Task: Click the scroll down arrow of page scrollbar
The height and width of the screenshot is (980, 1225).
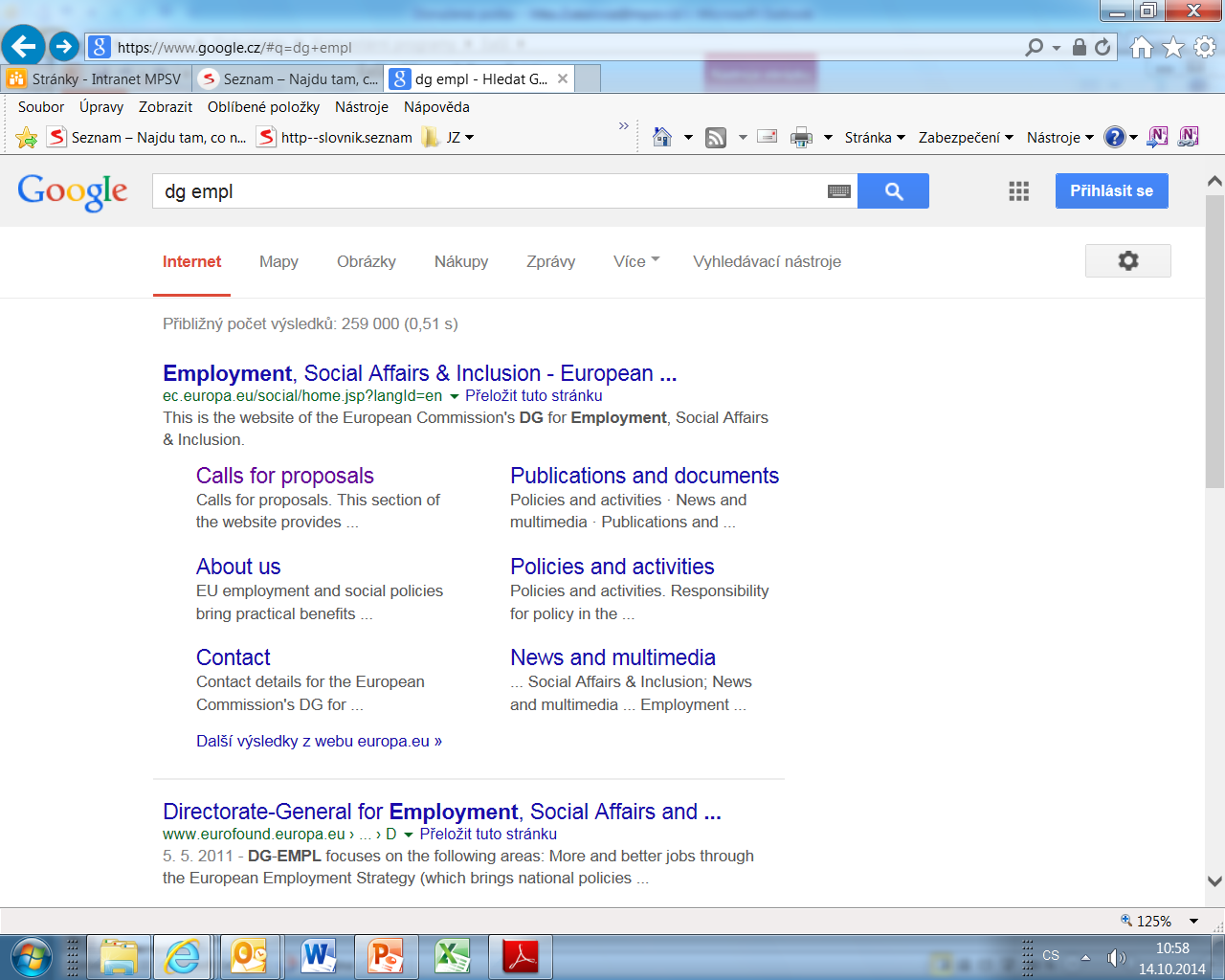Action: coord(1214,881)
